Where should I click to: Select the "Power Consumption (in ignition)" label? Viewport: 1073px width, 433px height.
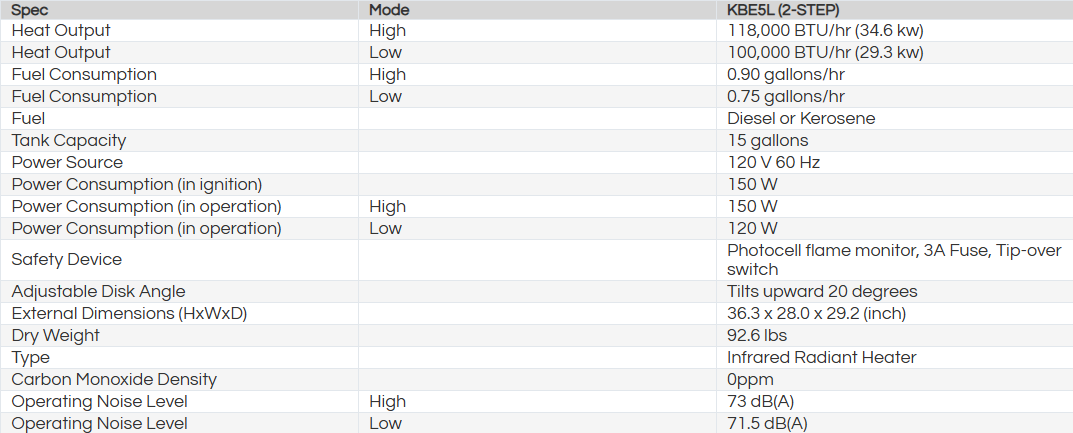coord(137,185)
